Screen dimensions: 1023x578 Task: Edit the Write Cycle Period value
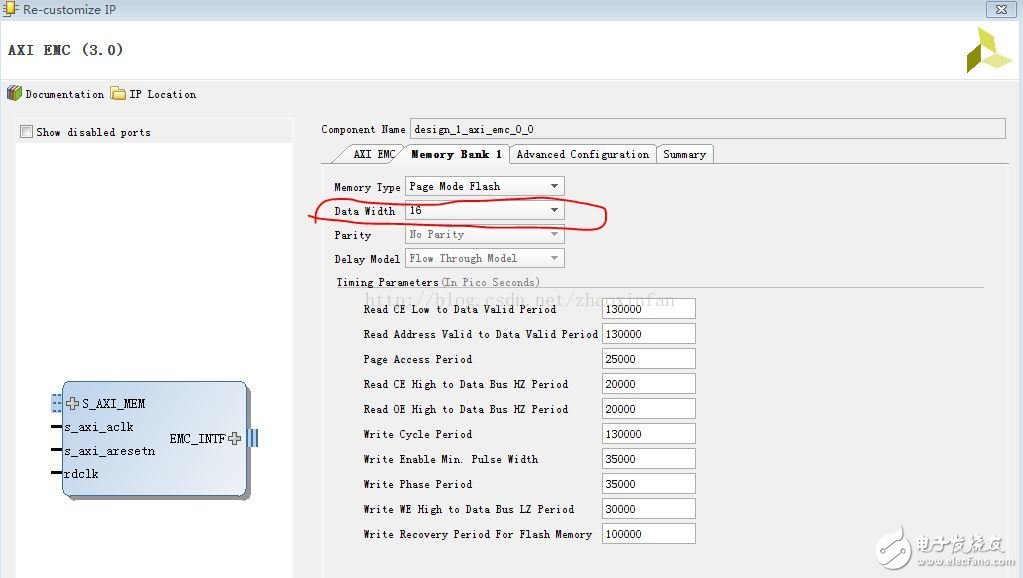coord(648,434)
